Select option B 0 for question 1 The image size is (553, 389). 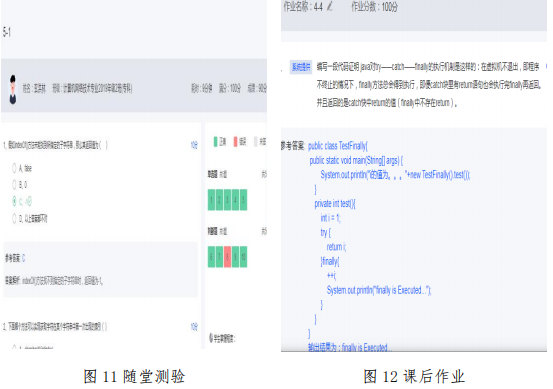tap(14, 184)
